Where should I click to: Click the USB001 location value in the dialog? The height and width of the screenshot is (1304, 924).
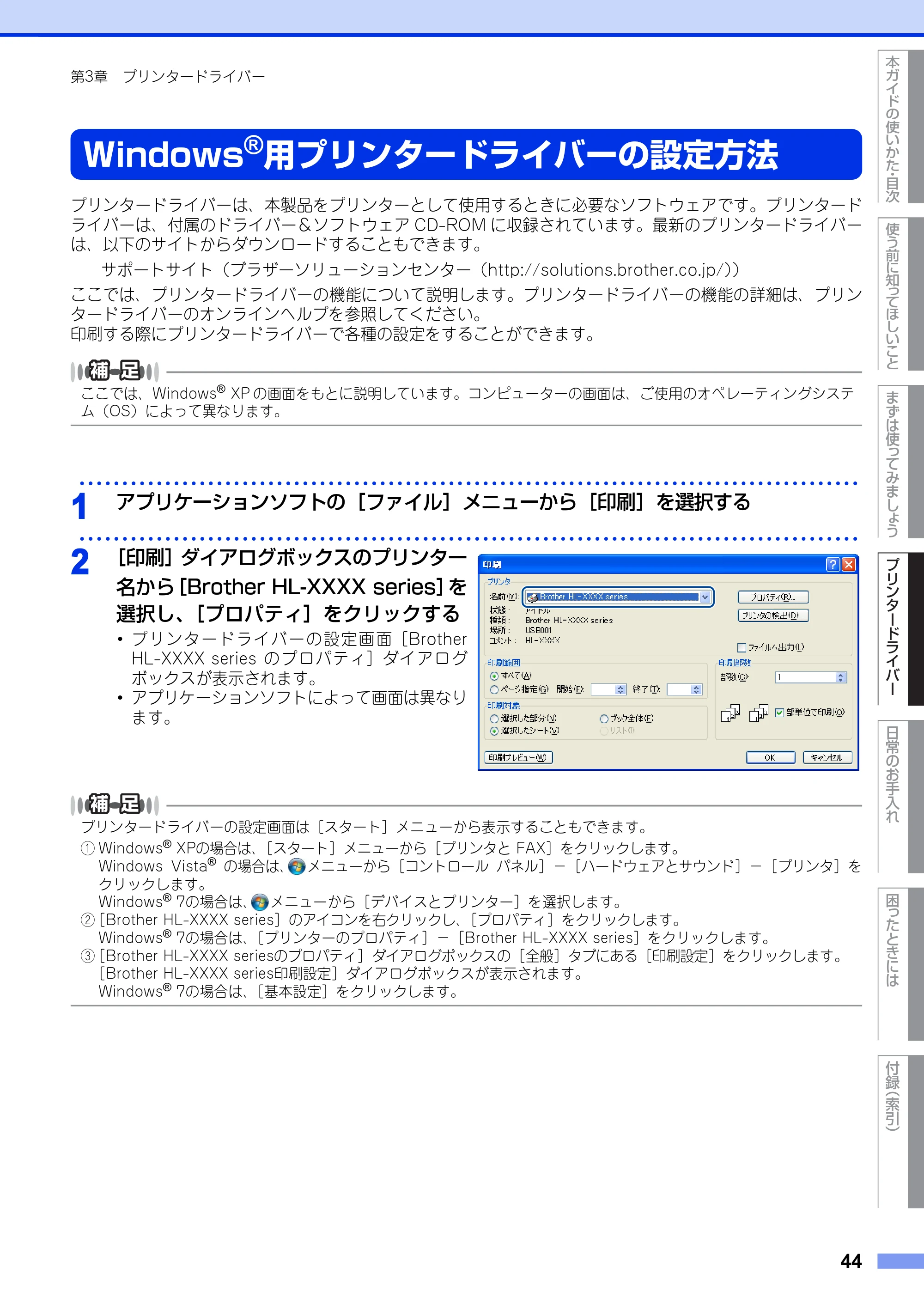(x=538, y=630)
